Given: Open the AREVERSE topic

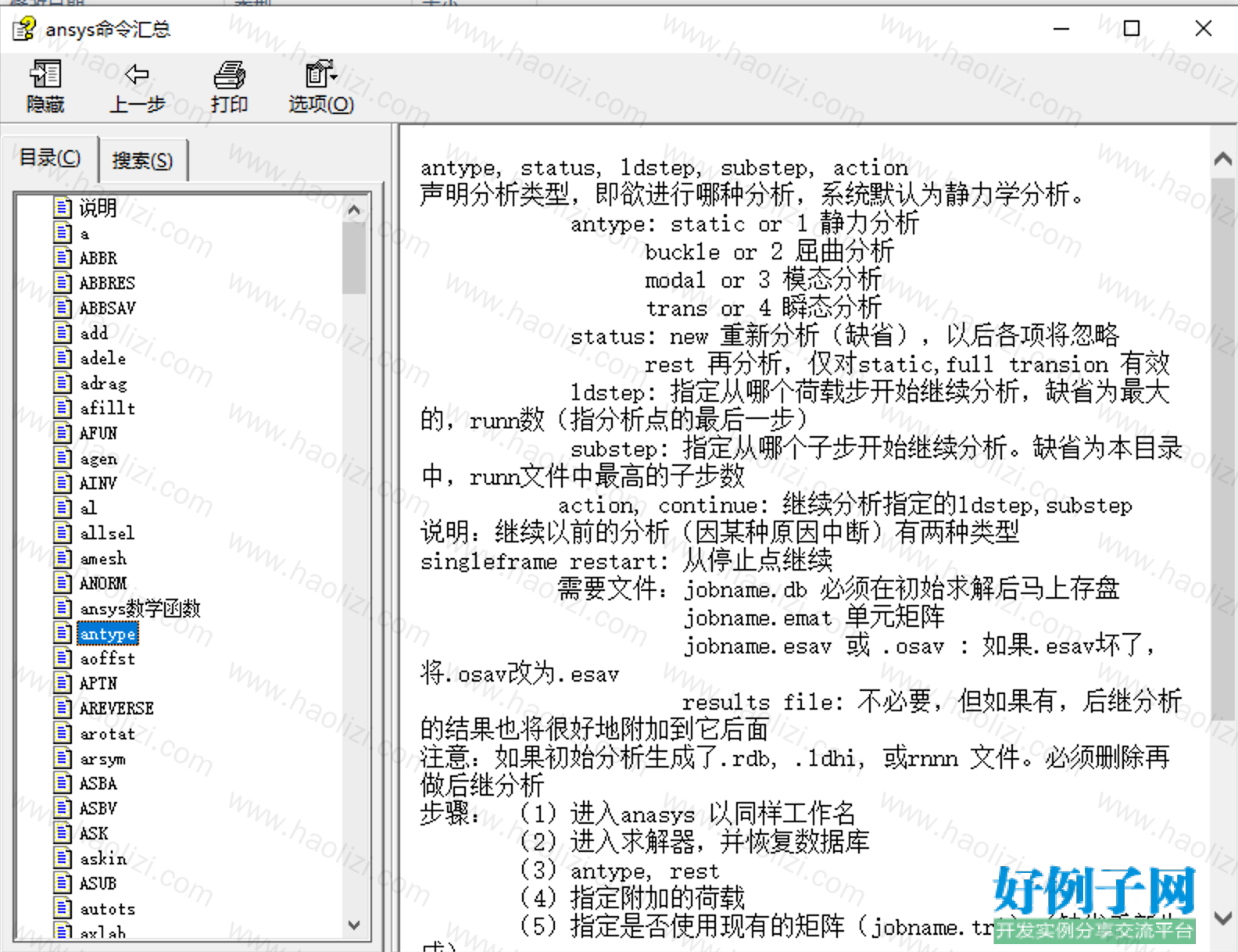Looking at the screenshot, I should (x=116, y=708).
